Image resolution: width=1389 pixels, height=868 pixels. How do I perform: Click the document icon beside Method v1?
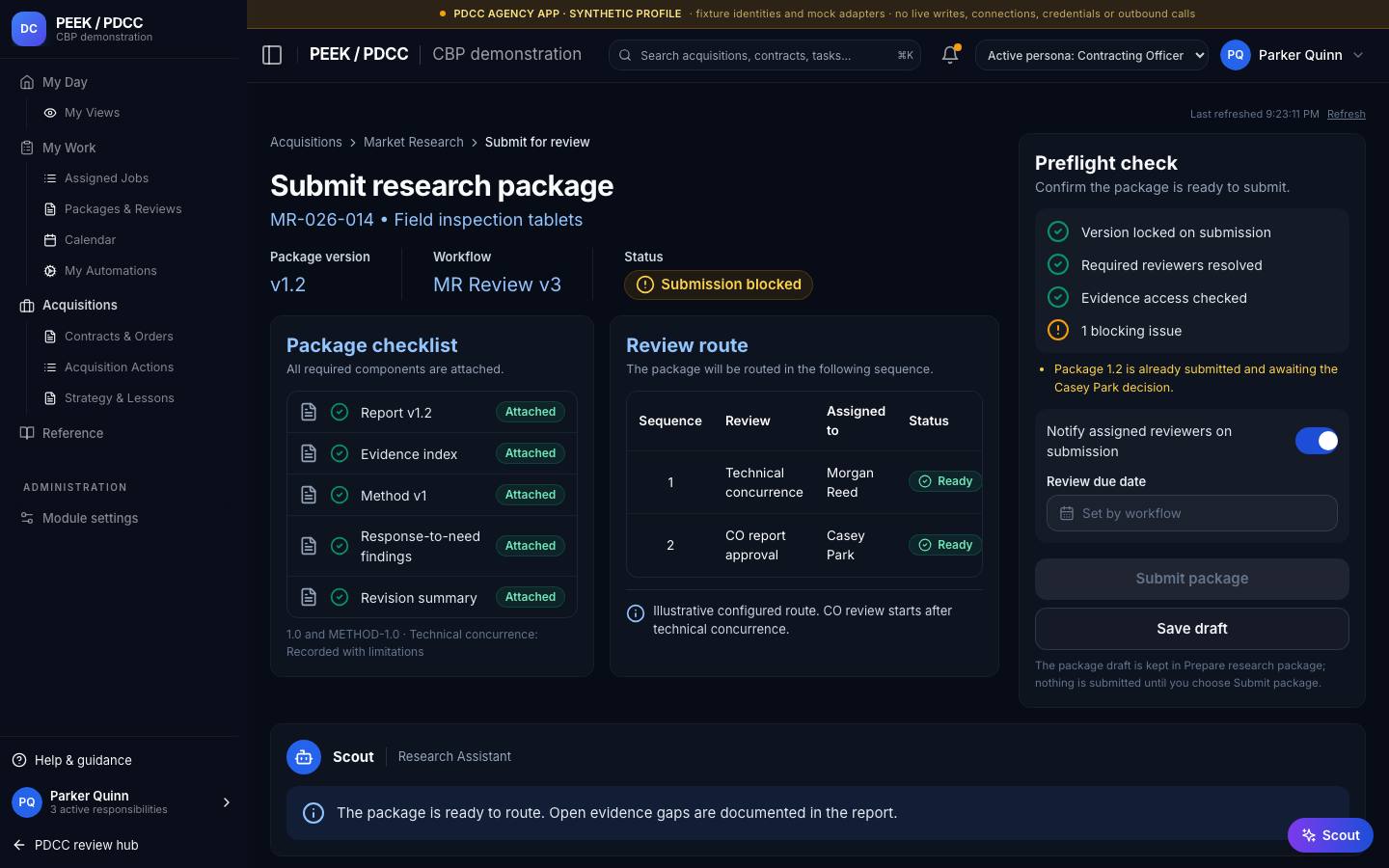[x=309, y=495]
